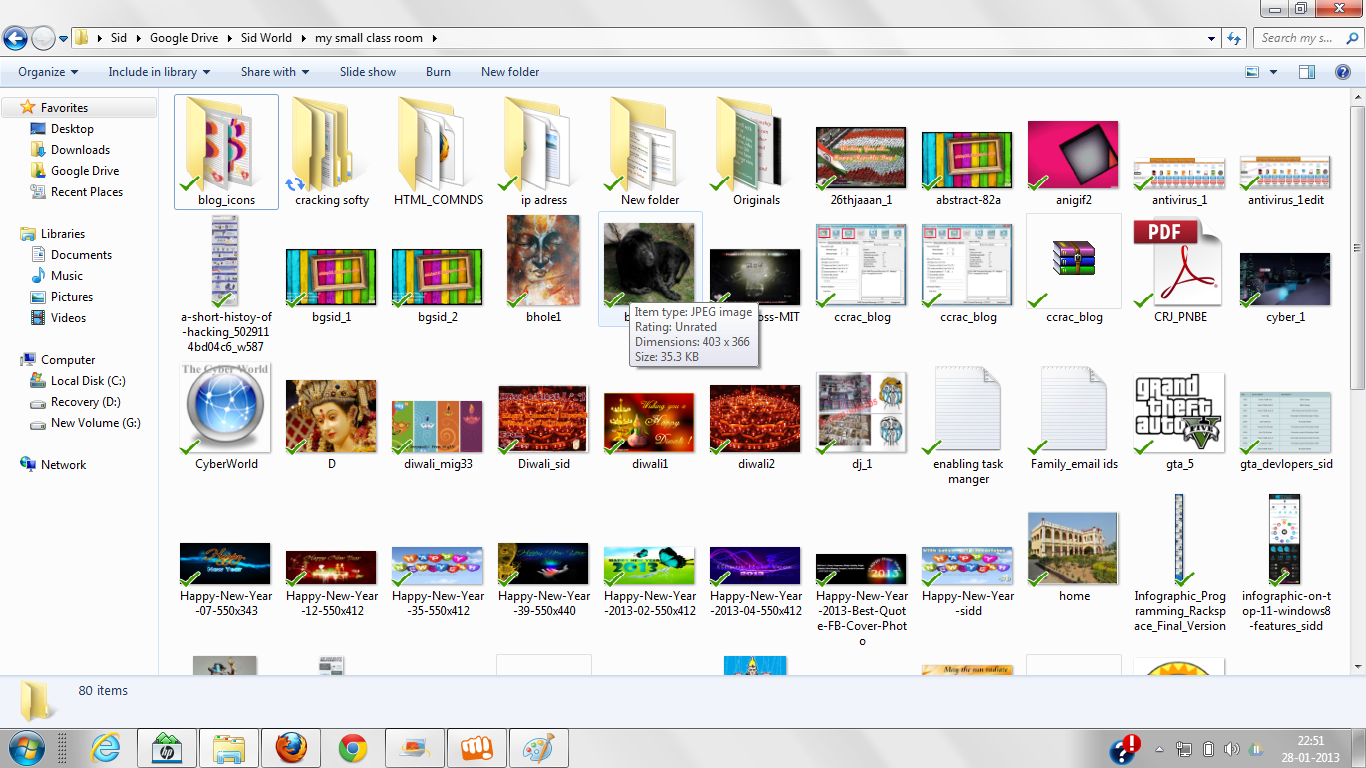Open Google Chrome from the taskbar
1366x768 pixels.
(353, 747)
